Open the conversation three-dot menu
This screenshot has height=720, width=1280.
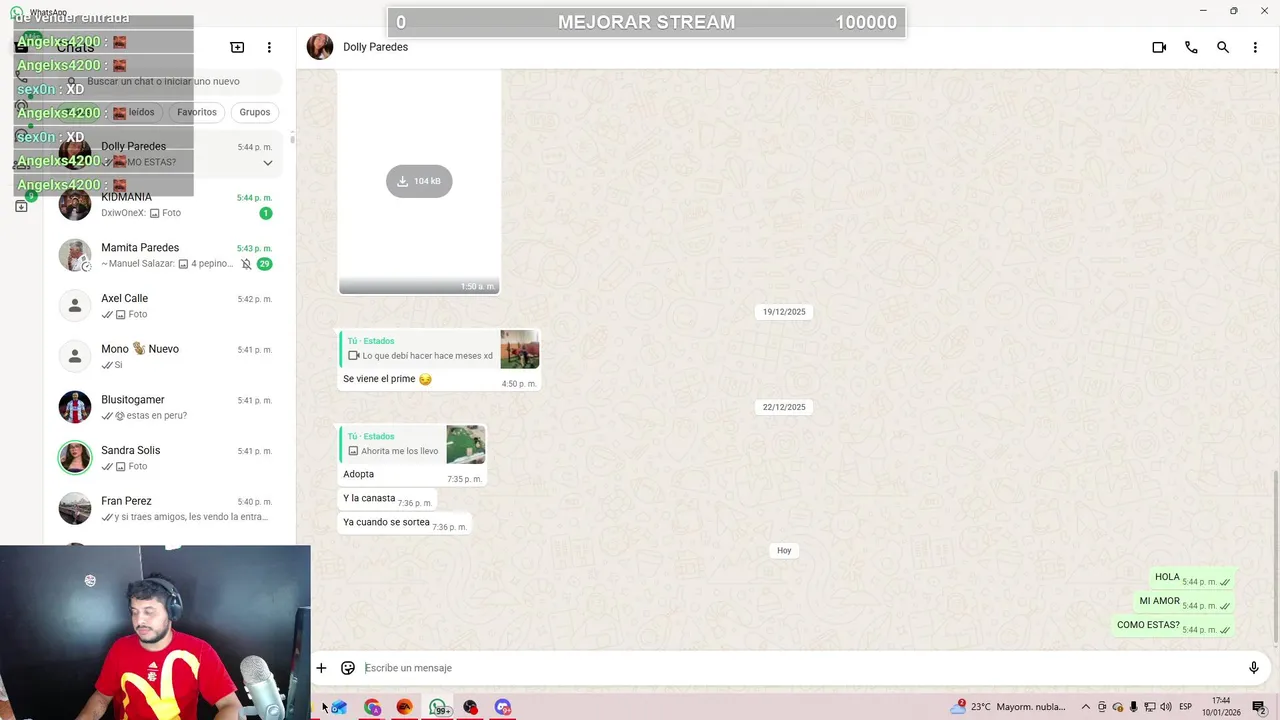click(x=1255, y=47)
